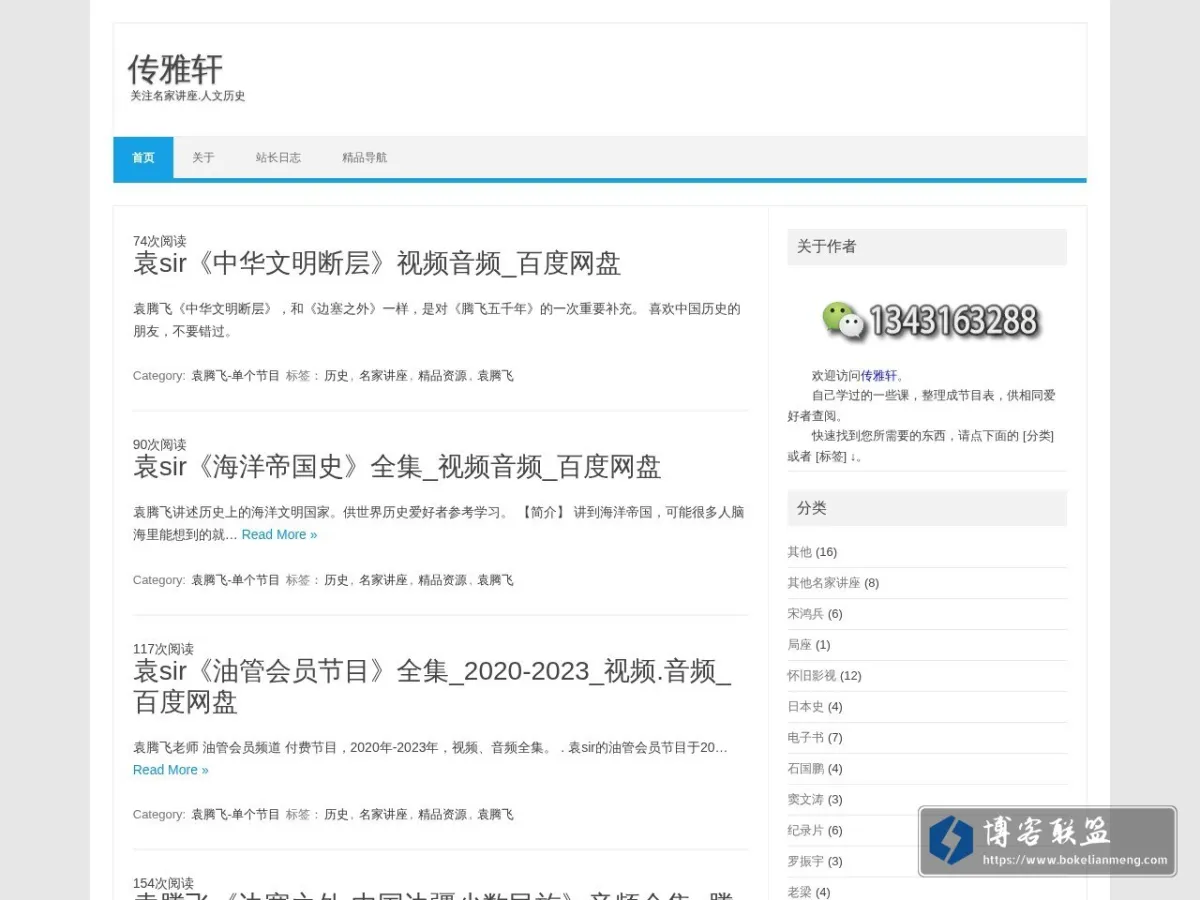
Task: Click 袁腾飞 tag under 油管会员节目 post
Action: coord(495,815)
